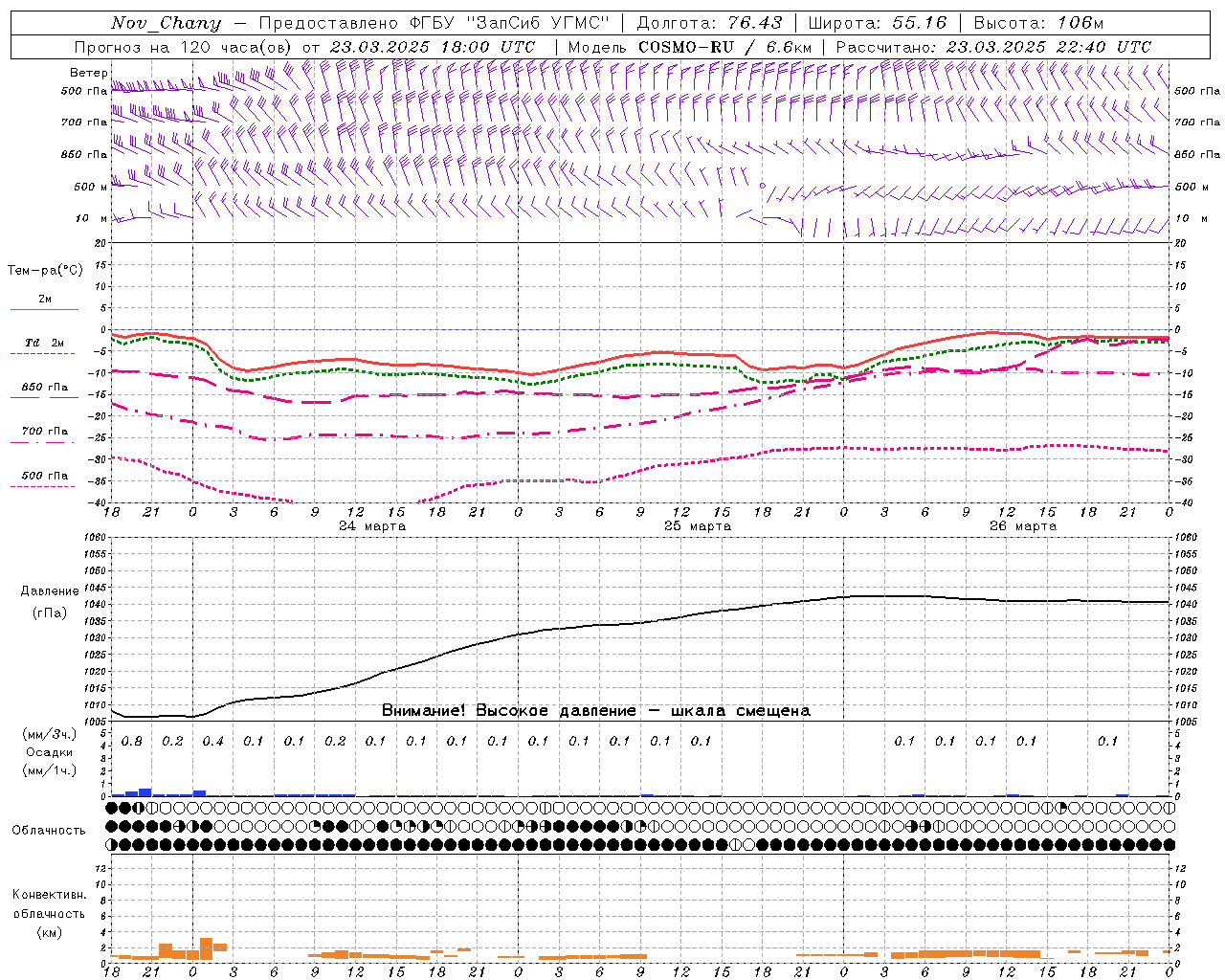Click the '(мм/3ч.)' precipitation unit label
This screenshot has width=1225, height=980.
click(50, 735)
